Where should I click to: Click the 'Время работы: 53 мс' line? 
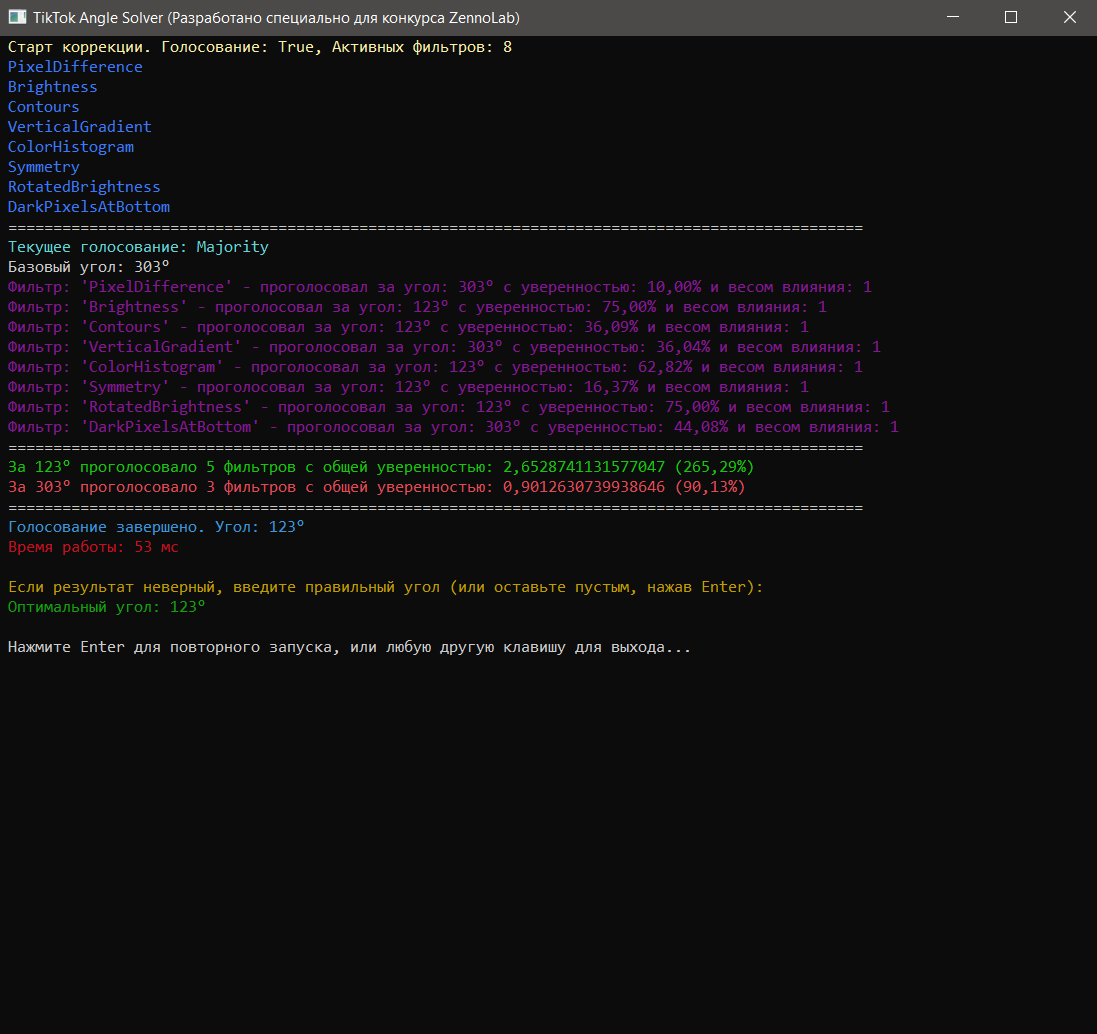93,547
